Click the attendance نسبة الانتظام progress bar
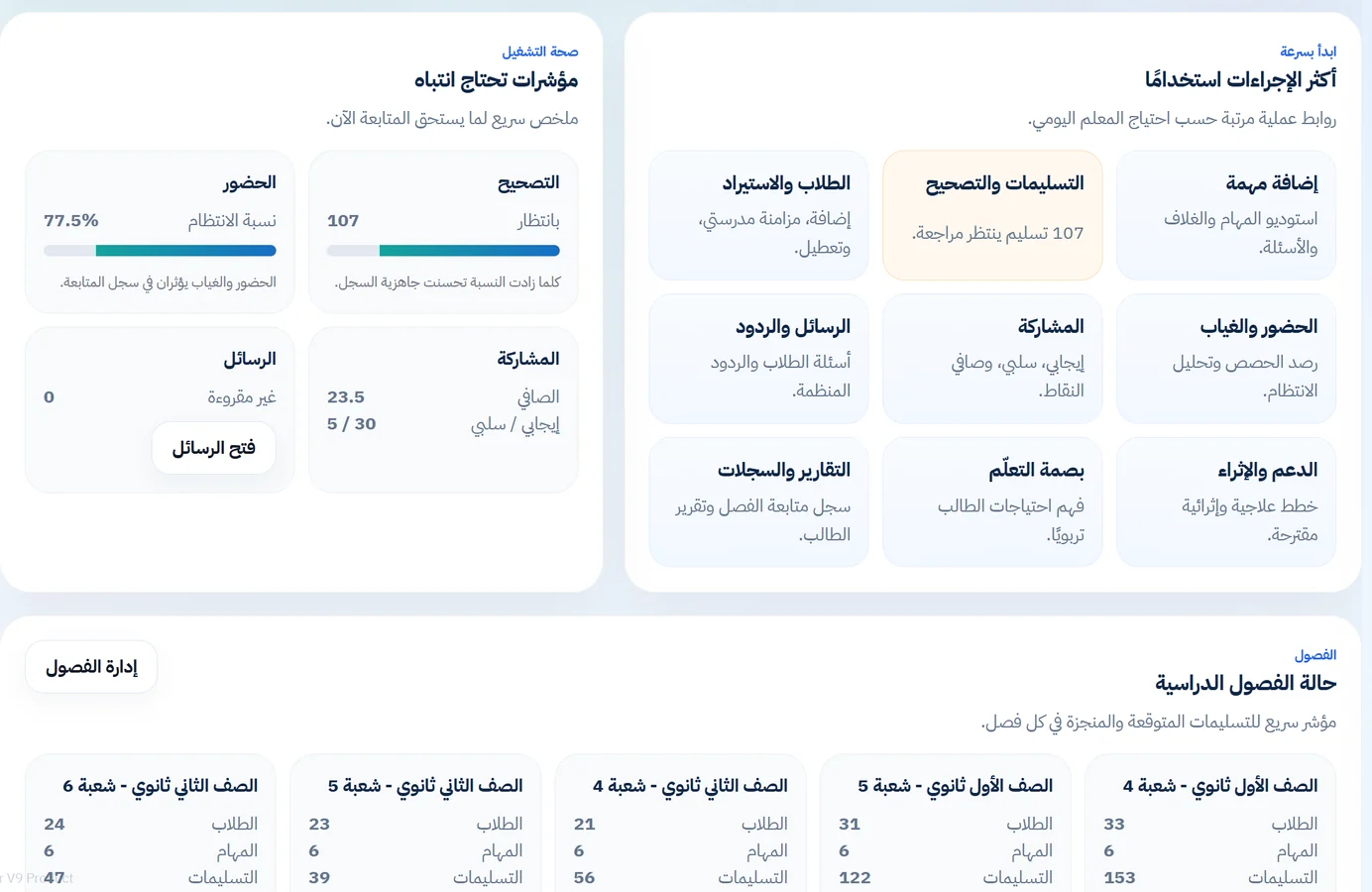Image resolution: width=1372 pixels, height=892 pixels. [160, 251]
